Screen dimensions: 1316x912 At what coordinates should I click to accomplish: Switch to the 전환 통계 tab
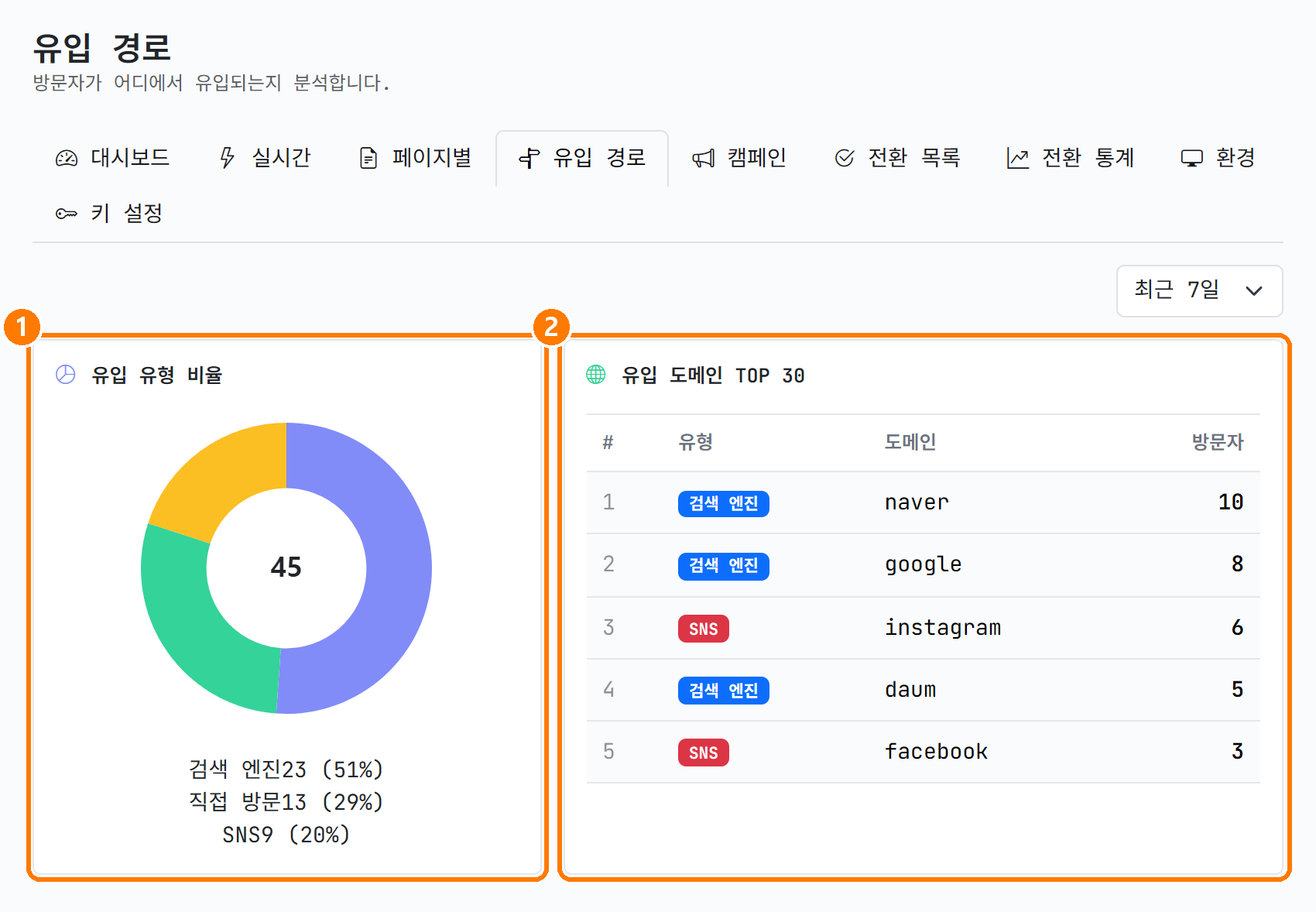(1071, 158)
